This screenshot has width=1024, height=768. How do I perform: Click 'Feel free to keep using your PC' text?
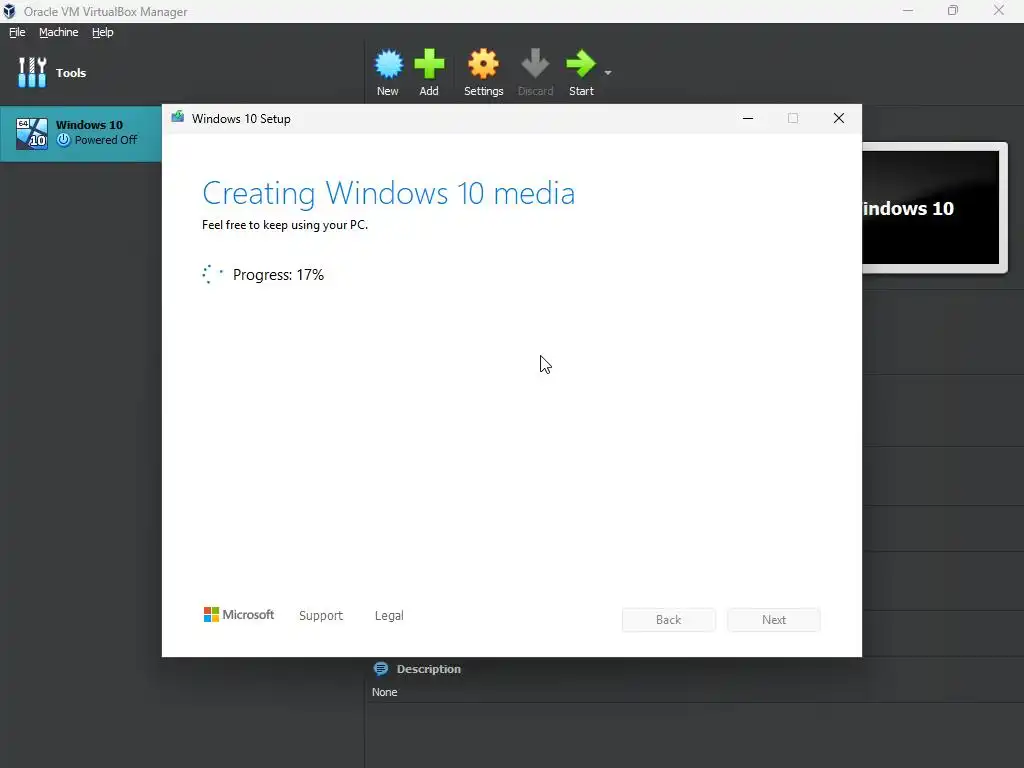point(285,225)
